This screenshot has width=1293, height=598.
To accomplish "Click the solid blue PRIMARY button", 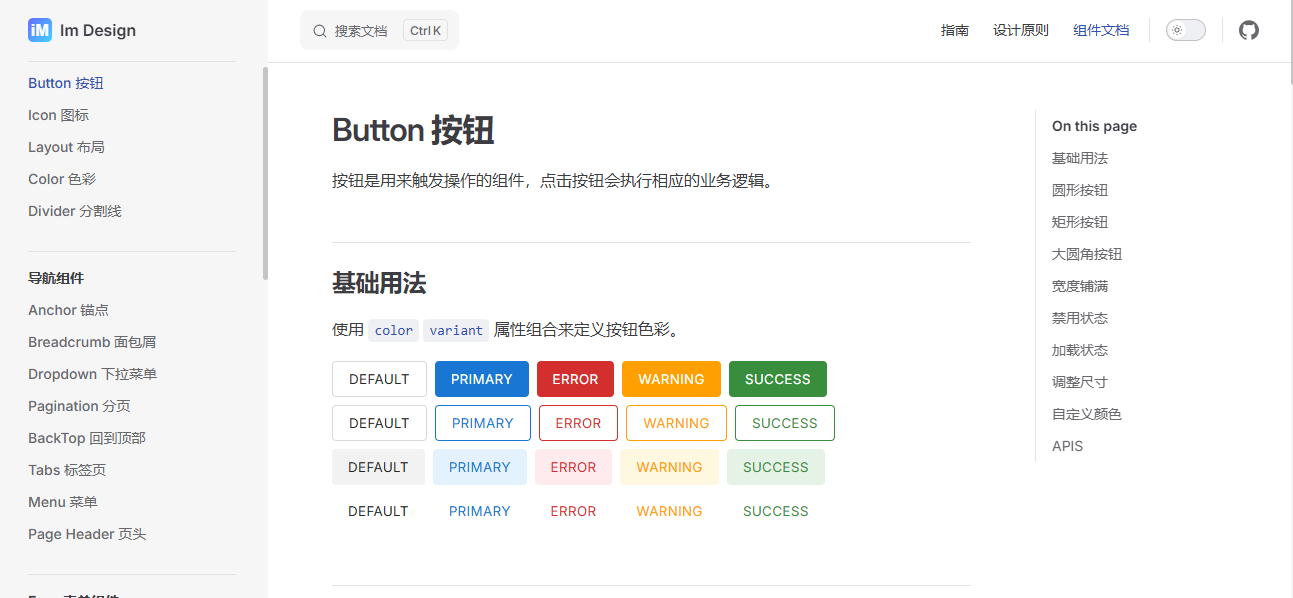I will point(482,379).
